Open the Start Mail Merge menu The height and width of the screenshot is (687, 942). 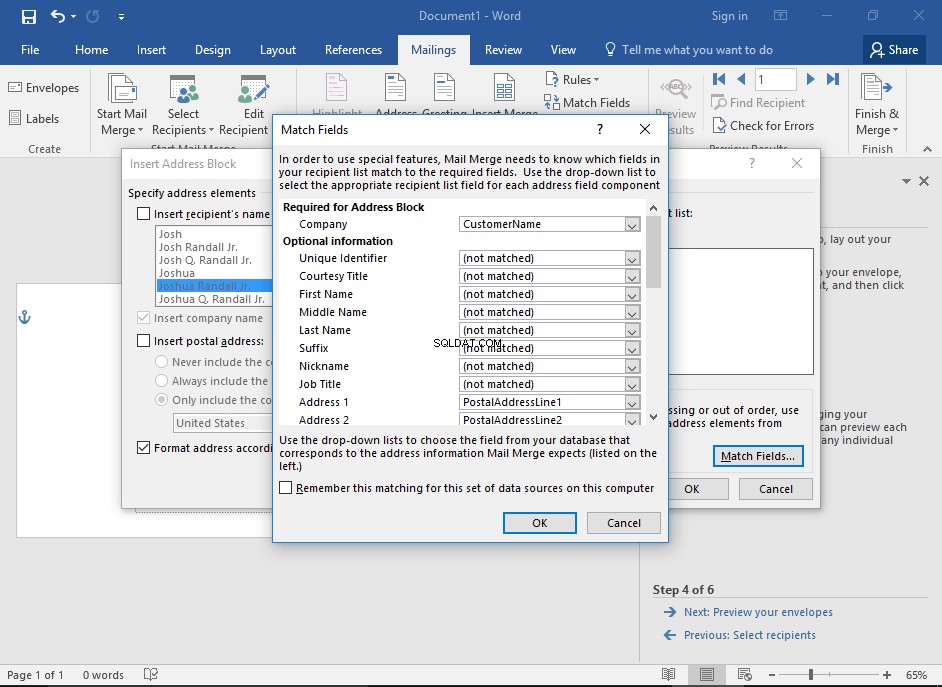[x=122, y=103]
